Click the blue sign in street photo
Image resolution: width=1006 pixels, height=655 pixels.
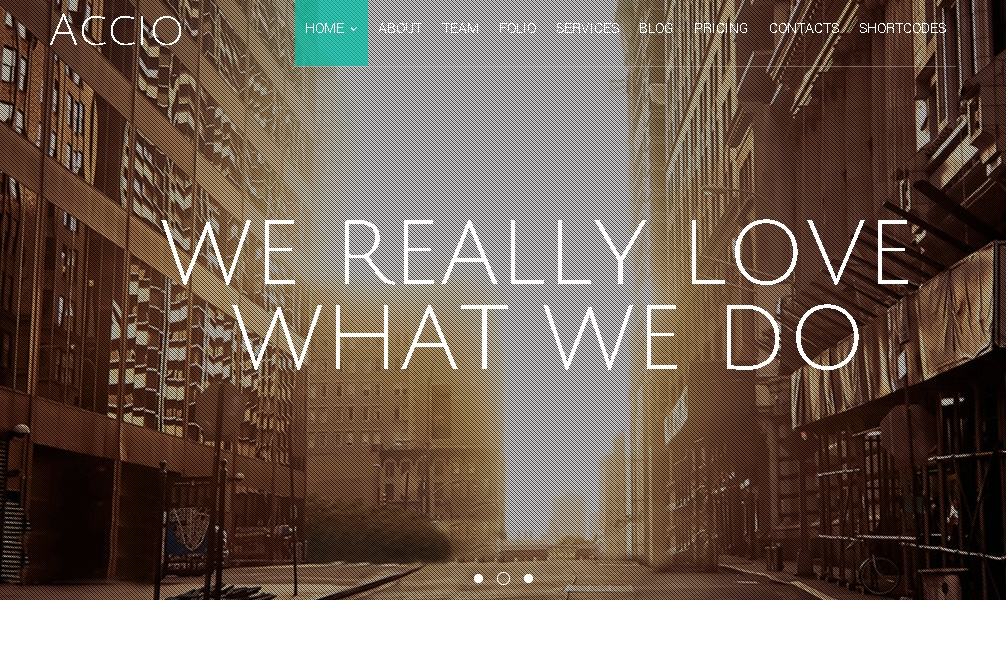point(188,530)
